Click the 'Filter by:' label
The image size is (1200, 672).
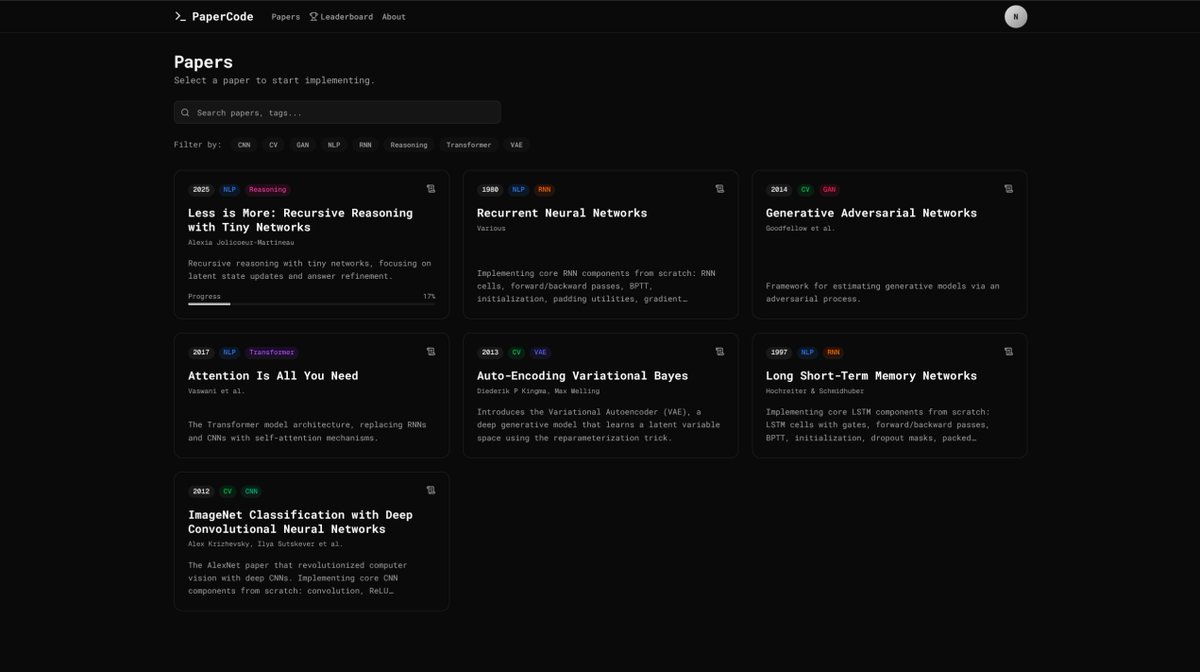click(198, 145)
